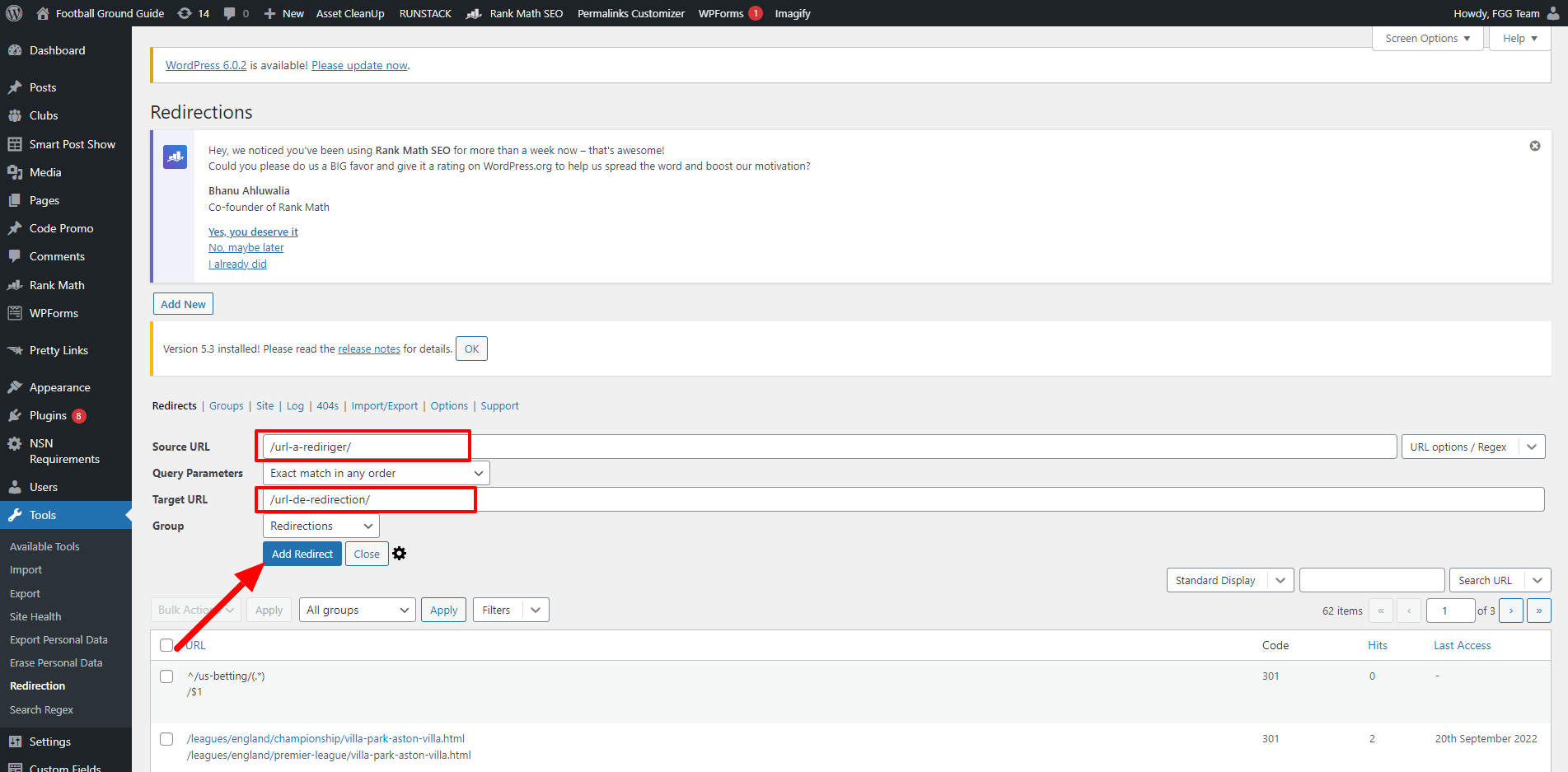
Task: Dismiss the Rank Math rating notice
Action: 1534,146
